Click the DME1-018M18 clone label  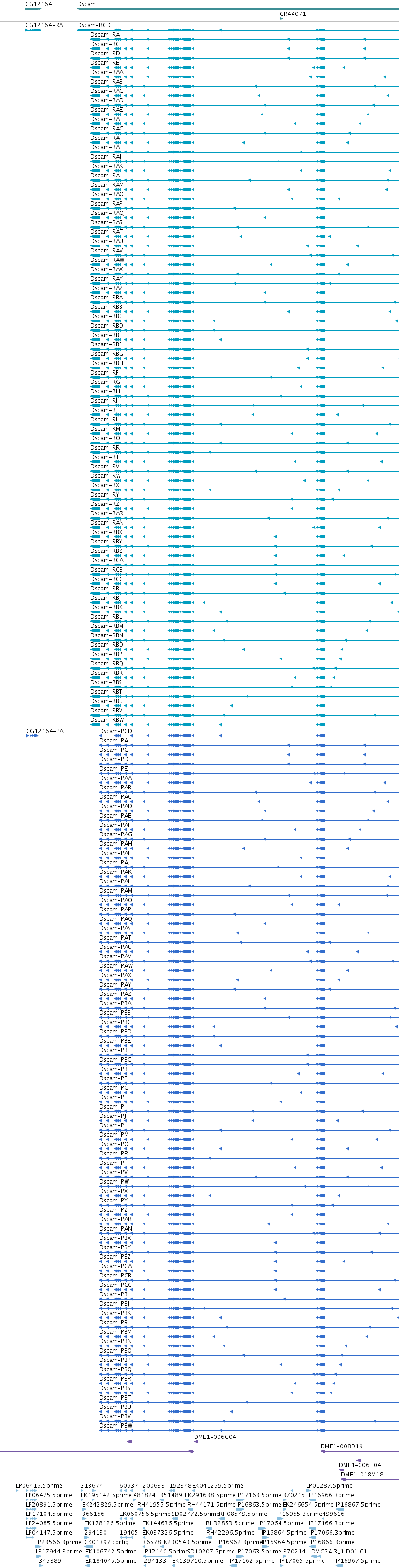pyautogui.click(x=362, y=1474)
